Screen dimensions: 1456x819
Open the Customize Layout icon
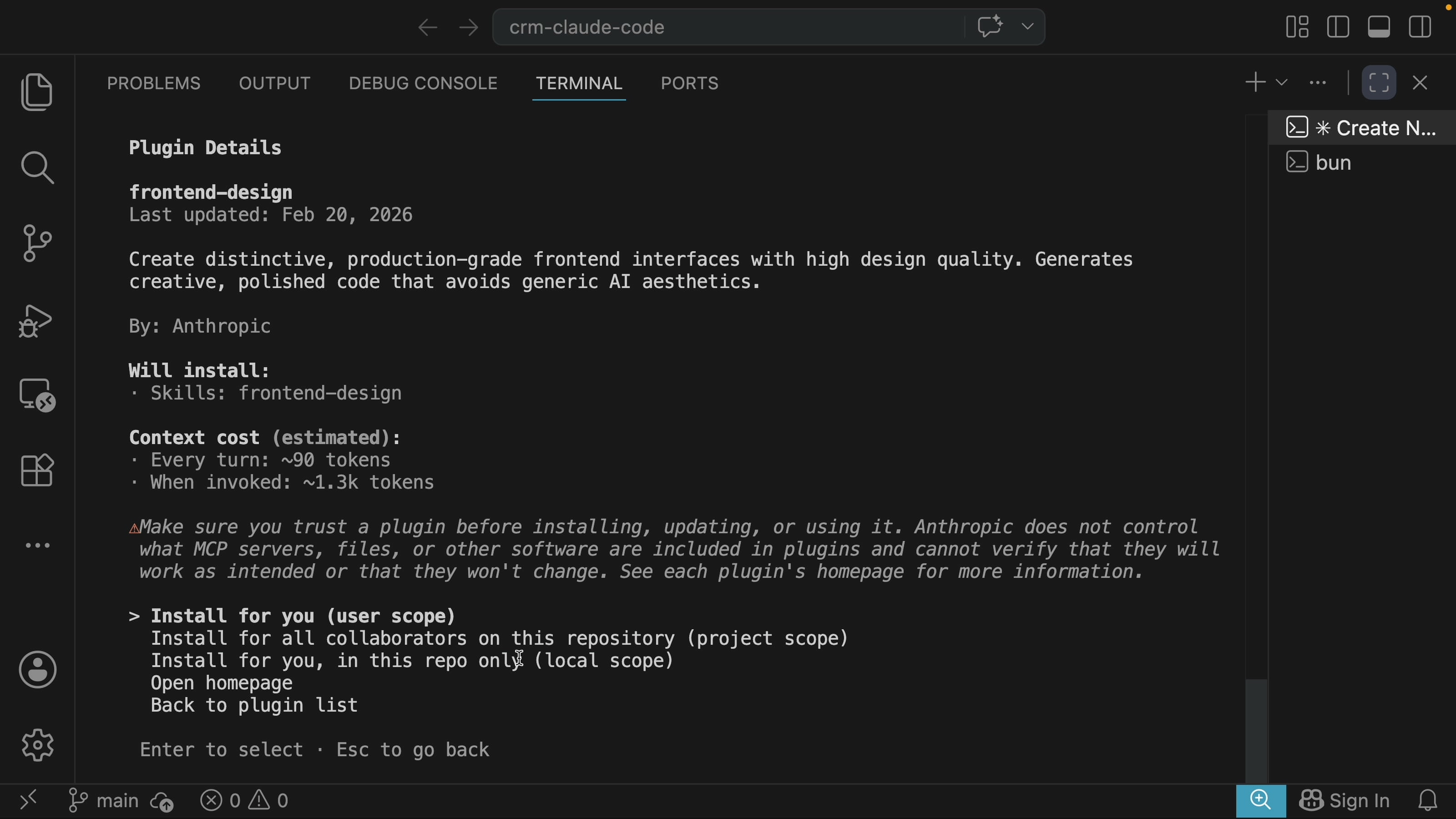coord(1297,26)
